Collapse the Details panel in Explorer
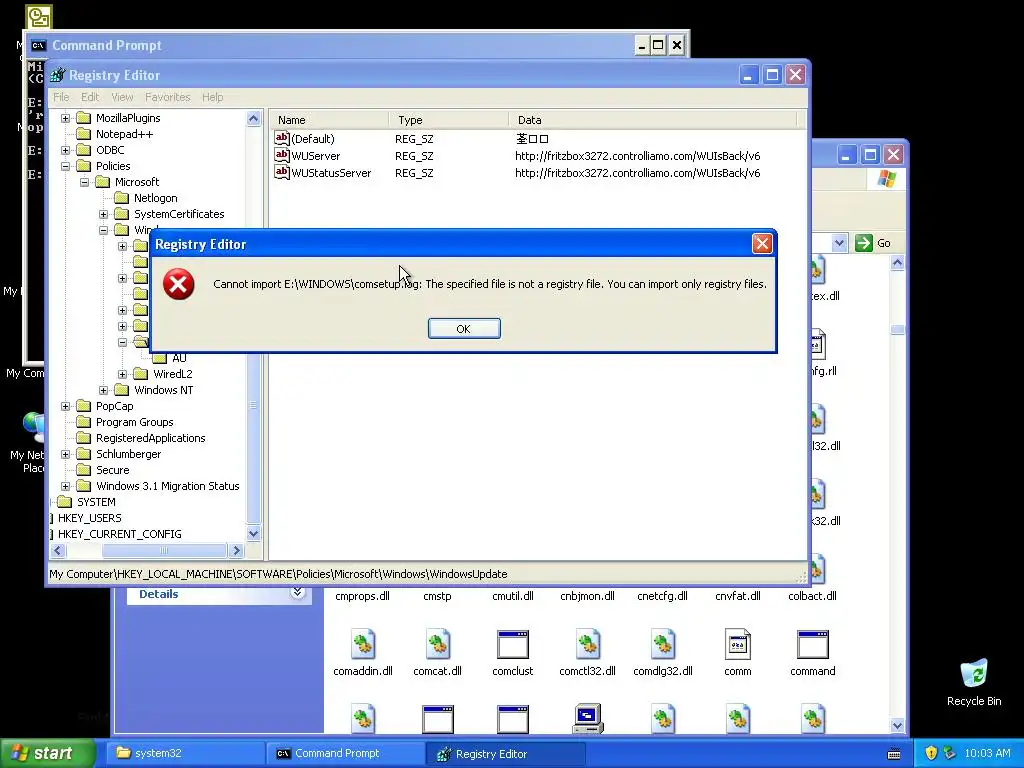The height and width of the screenshot is (768, 1024). click(298, 593)
